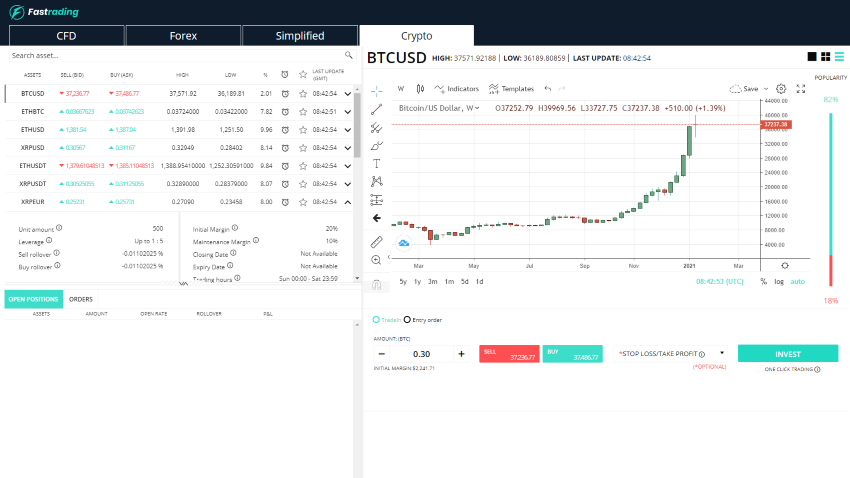Viewport: 850px width, 478px height.
Task: Favorite the XRPUSD asset
Action: [x=303, y=147]
